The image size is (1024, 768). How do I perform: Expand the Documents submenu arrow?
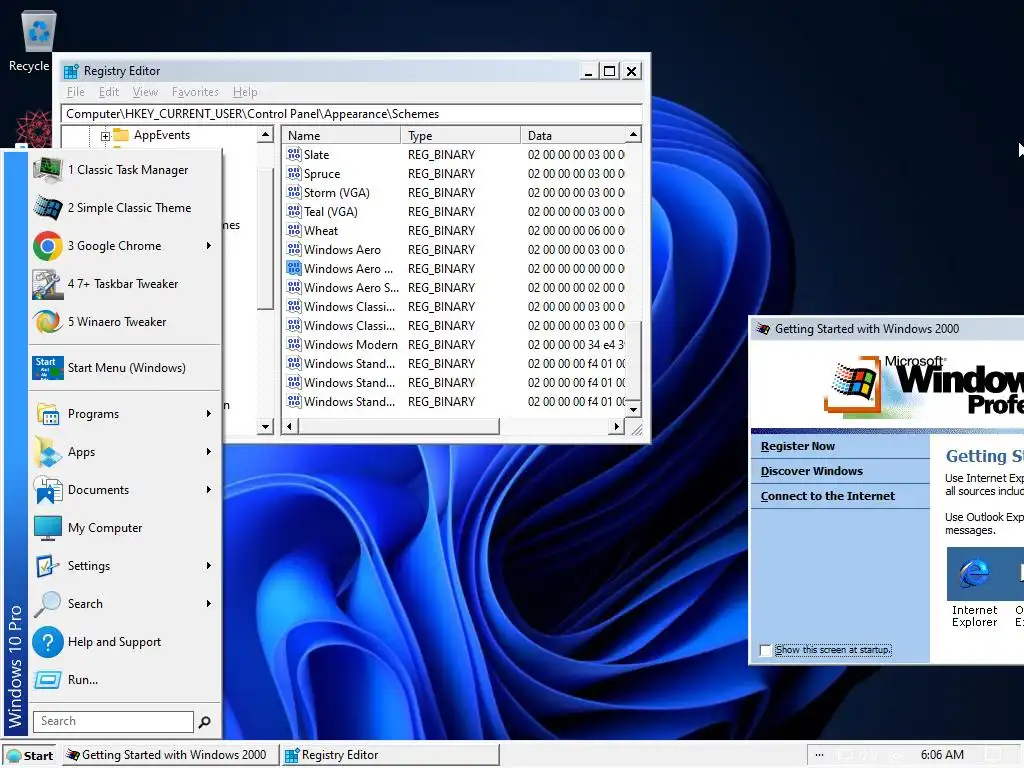[x=209, y=490]
